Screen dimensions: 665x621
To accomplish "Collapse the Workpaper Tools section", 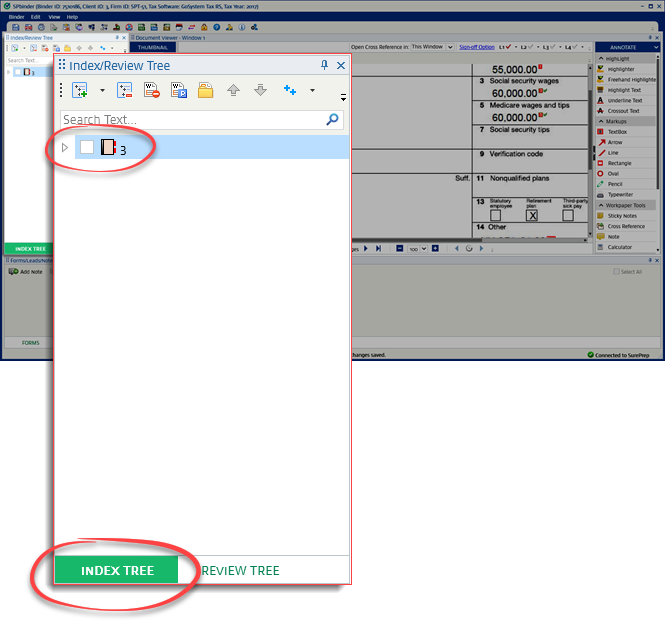I will tap(601, 205).
